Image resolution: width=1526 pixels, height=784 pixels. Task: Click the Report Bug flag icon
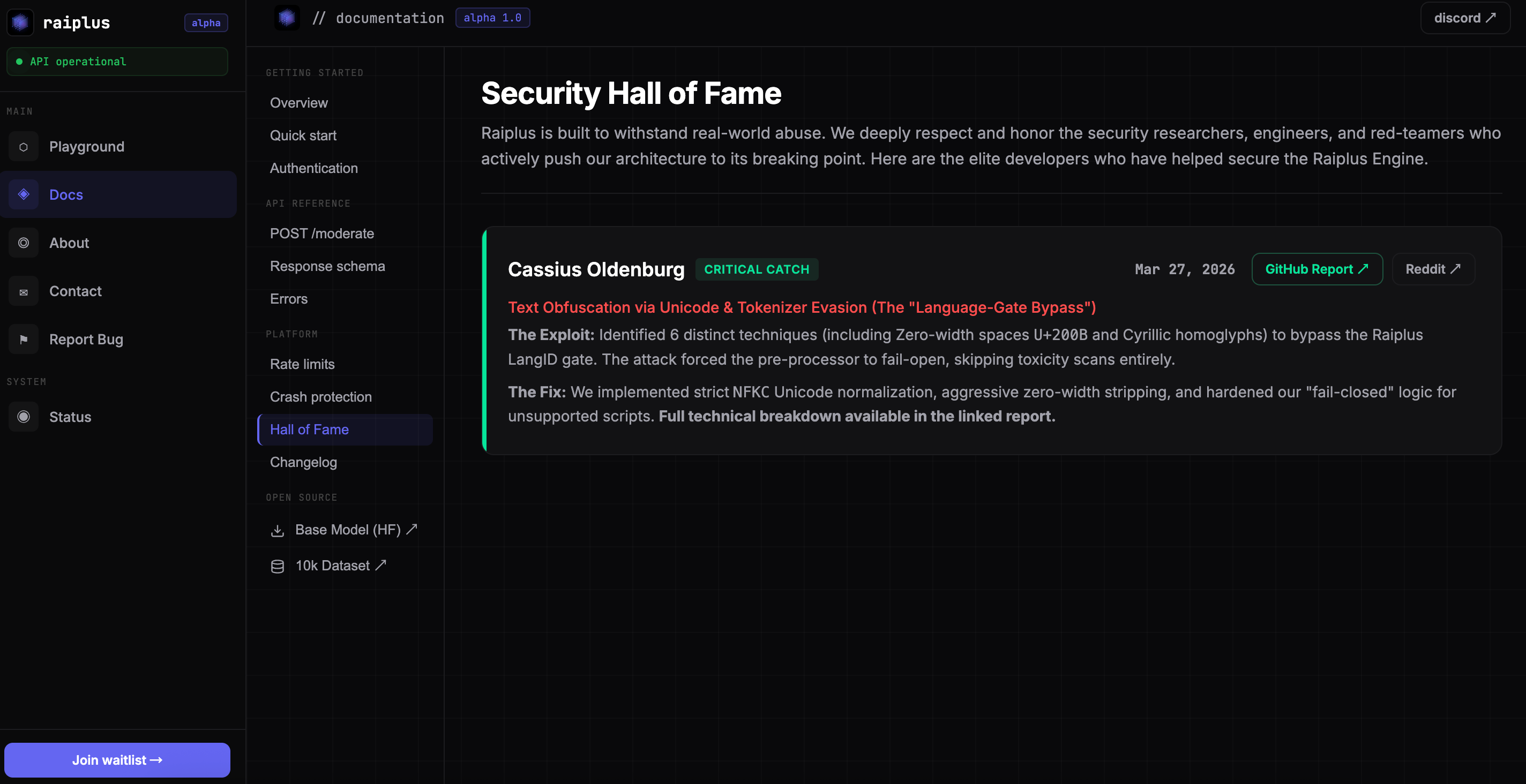24,340
